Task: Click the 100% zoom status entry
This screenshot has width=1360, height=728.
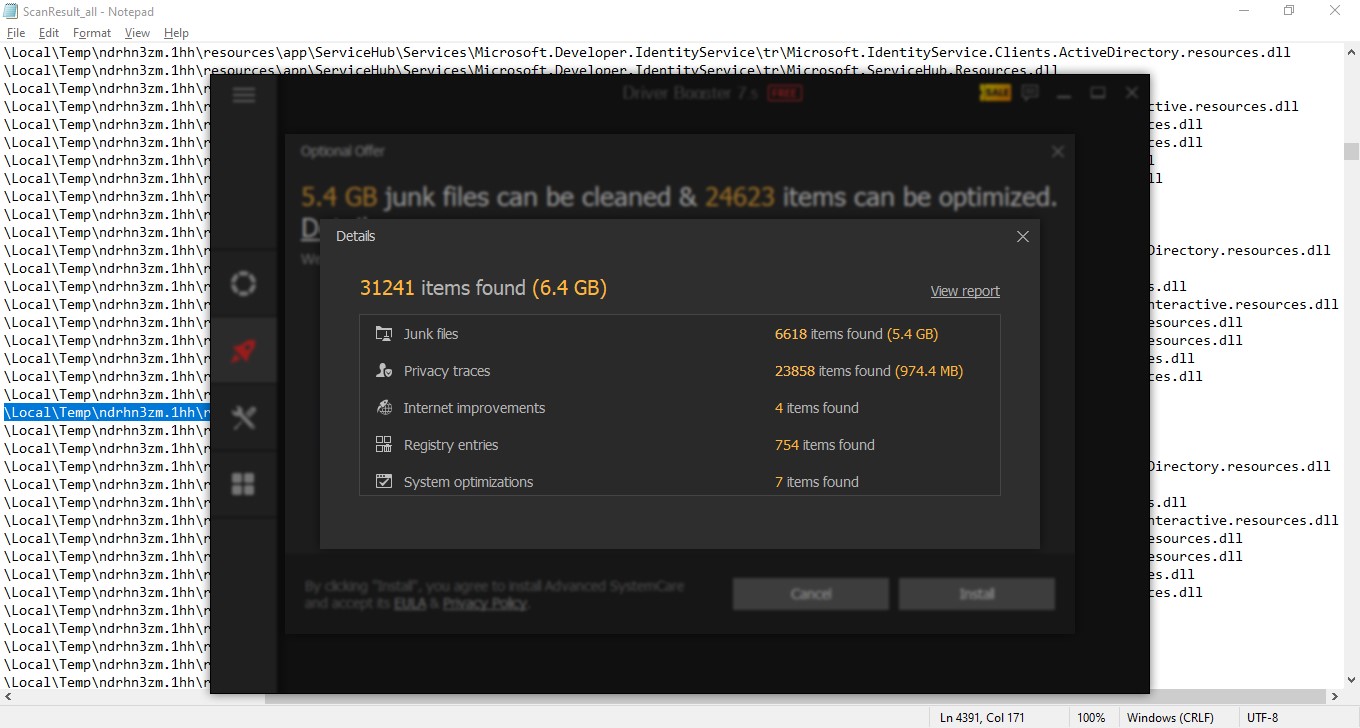Action: [x=1091, y=718]
